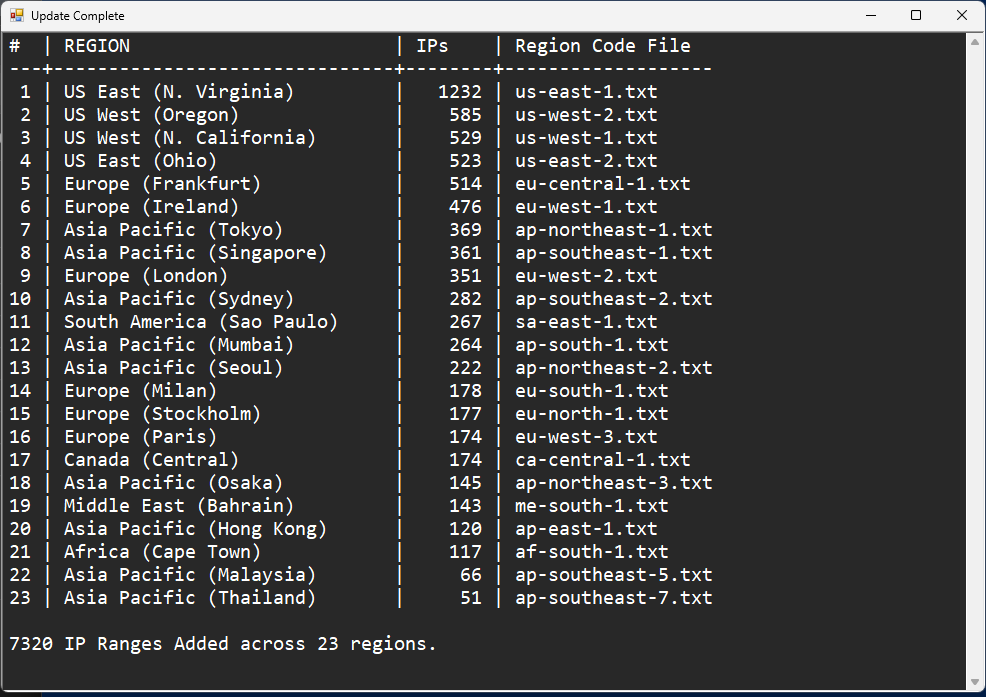Click the Asia Pacific (Thailand) row

[190, 598]
